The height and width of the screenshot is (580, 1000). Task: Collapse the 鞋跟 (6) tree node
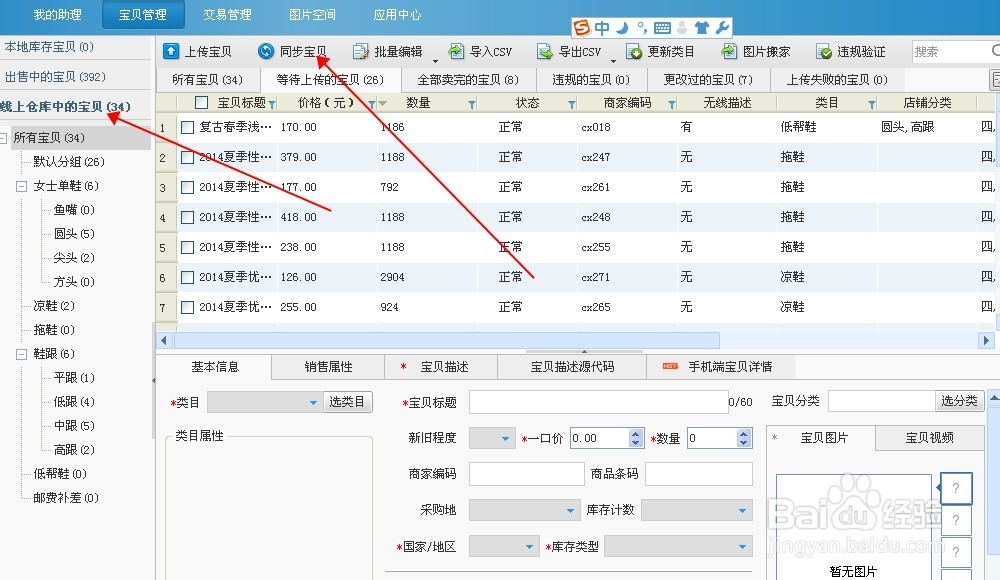pos(21,354)
